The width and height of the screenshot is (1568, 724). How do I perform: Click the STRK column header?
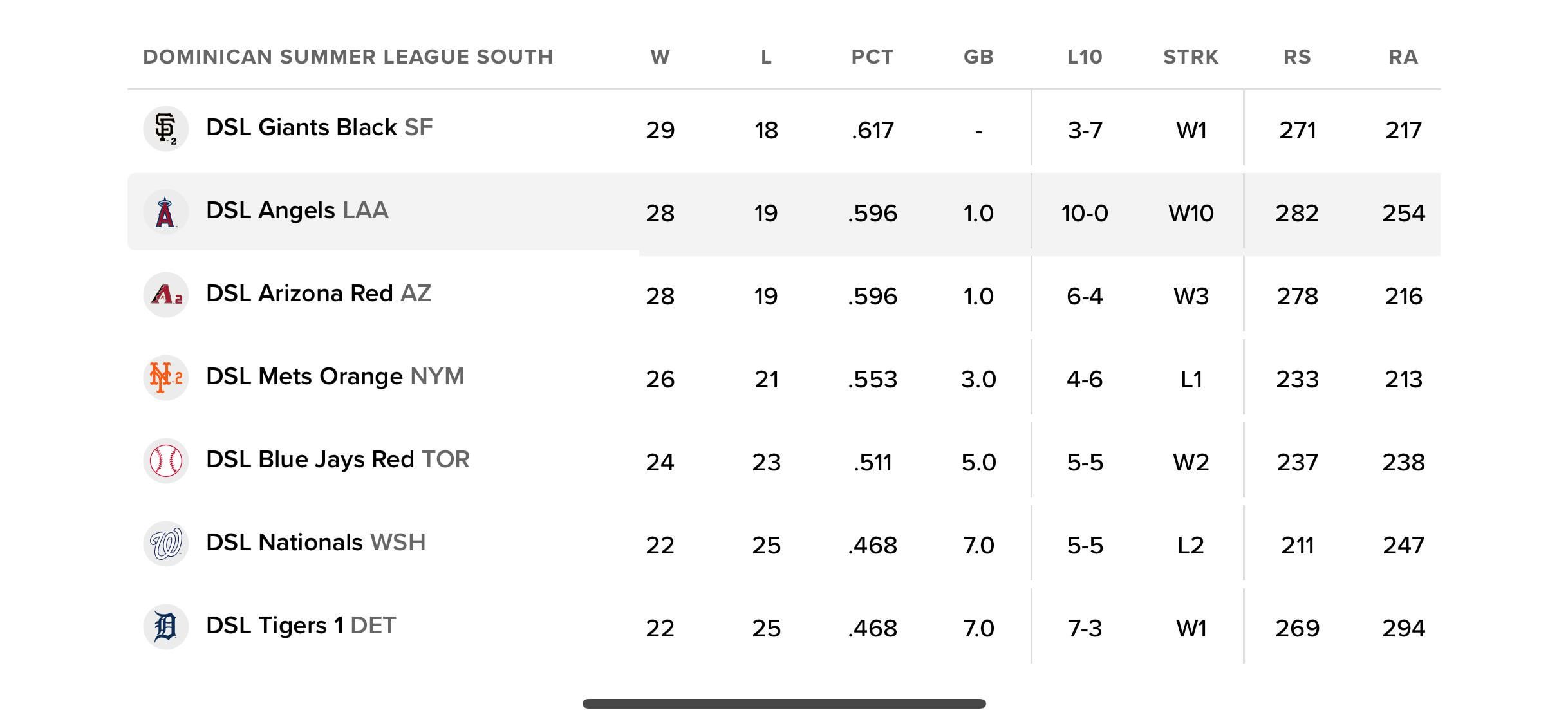(1191, 57)
